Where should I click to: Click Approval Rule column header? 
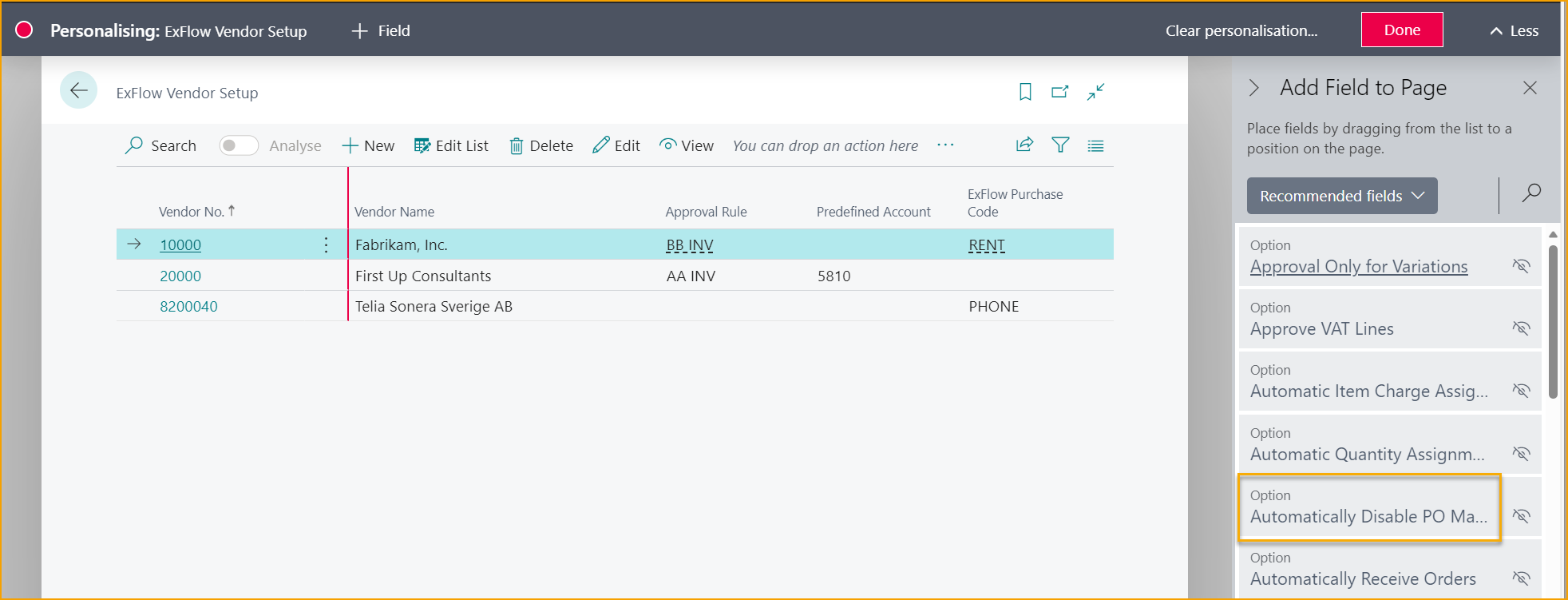tap(706, 212)
